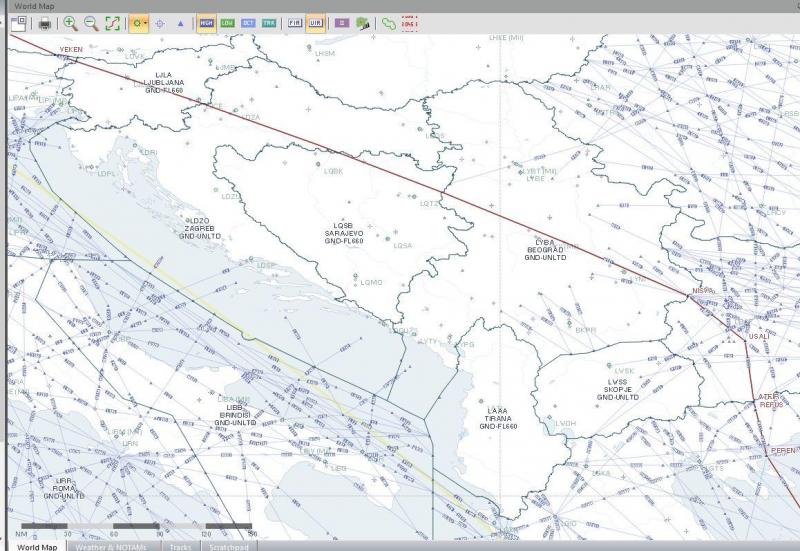Click the NM distance scale bar

click(136, 526)
